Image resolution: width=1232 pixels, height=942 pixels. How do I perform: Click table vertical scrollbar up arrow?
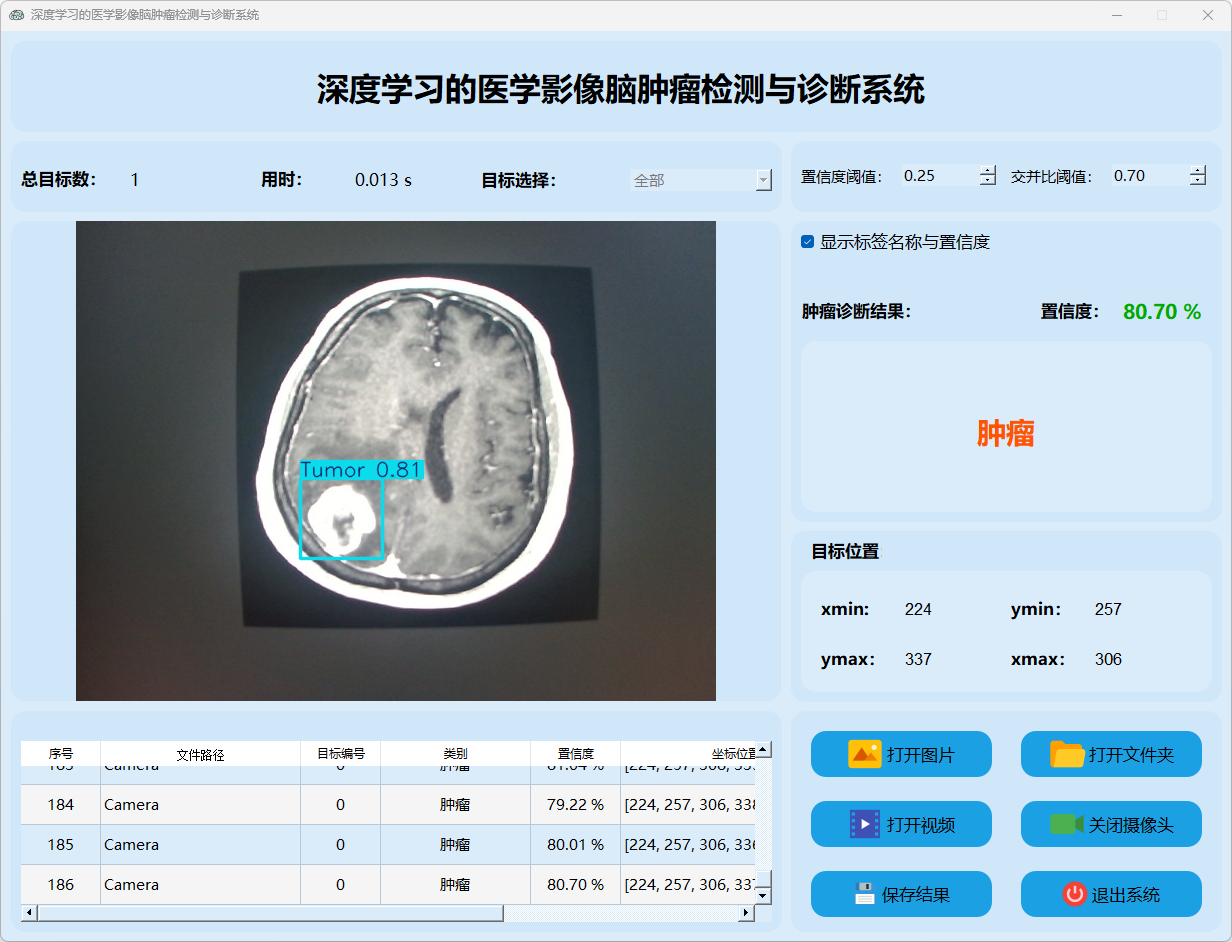pos(763,749)
